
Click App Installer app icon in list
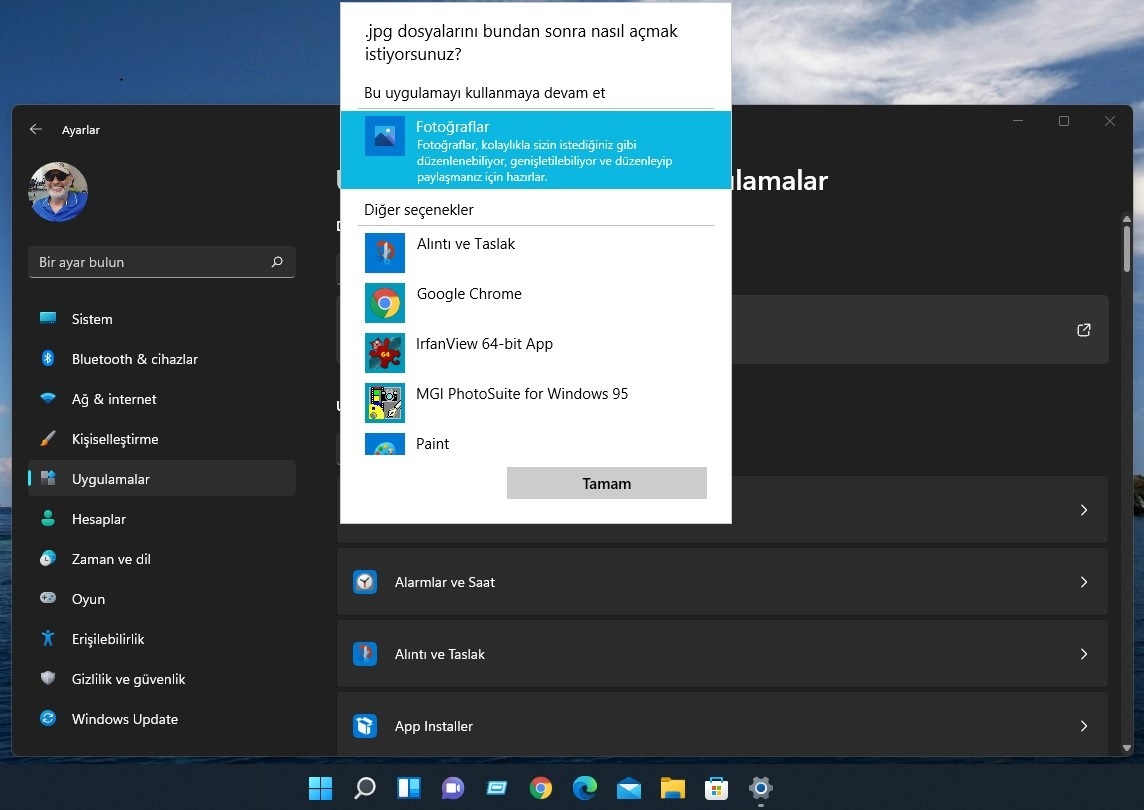click(x=365, y=726)
